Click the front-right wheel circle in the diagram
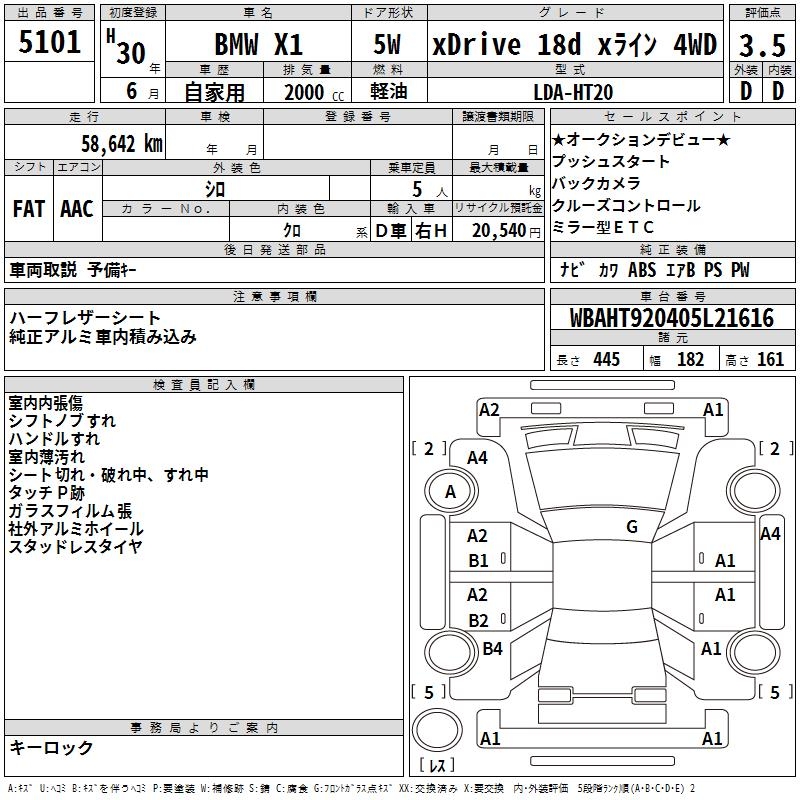Screen dimensions: 800x800 tap(756, 491)
